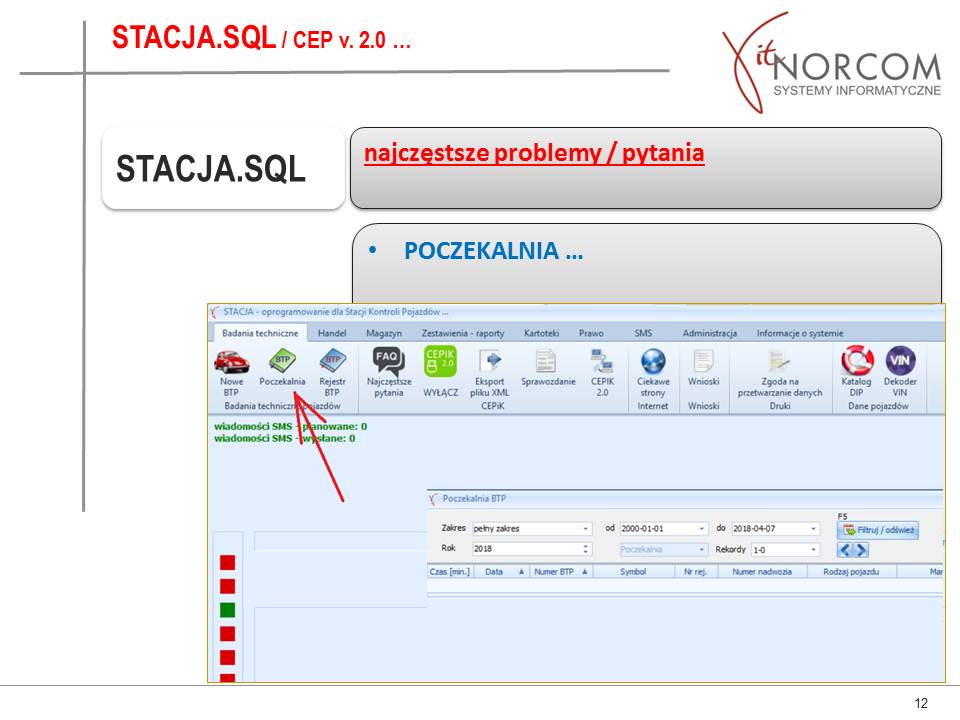Switch to Badania techniczne tab
960x720 pixels.
pos(260,333)
